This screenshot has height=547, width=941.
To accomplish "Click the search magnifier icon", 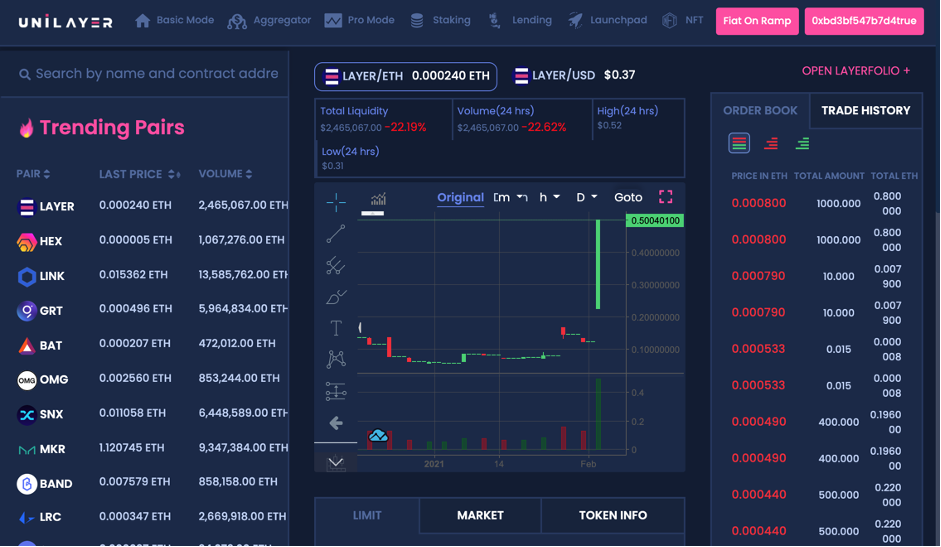I will [x=25, y=74].
